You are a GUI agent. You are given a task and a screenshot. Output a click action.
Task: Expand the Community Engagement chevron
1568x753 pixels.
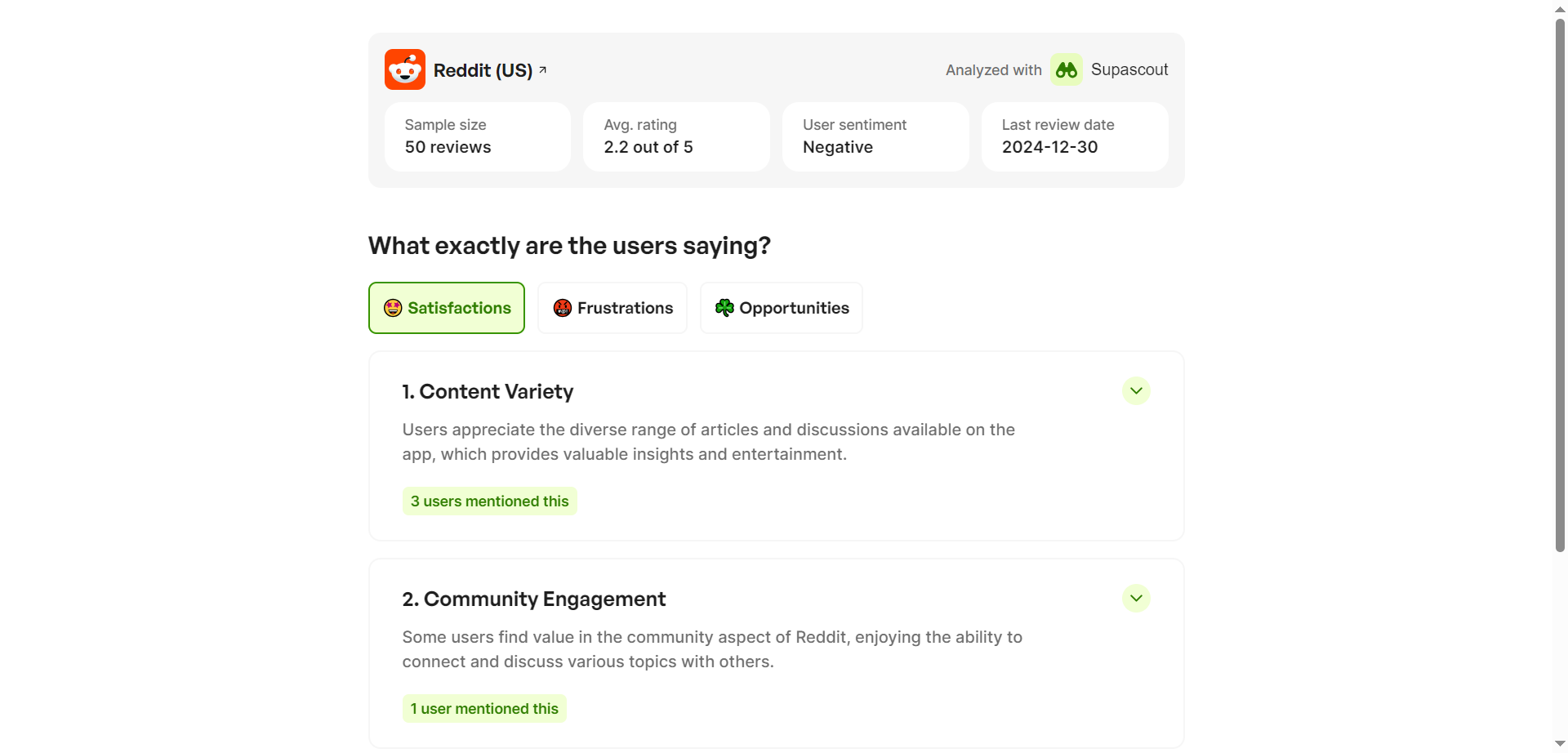point(1136,599)
